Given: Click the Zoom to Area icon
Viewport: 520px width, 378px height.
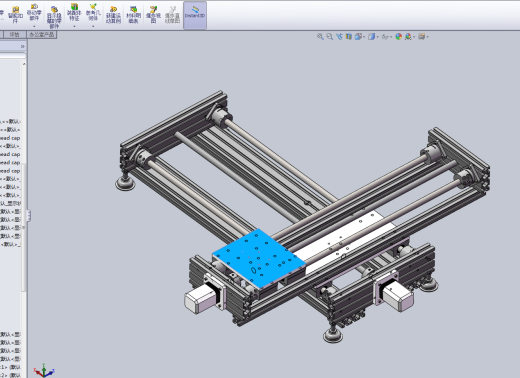Looking at the screenshot, I should pos(329,37).
